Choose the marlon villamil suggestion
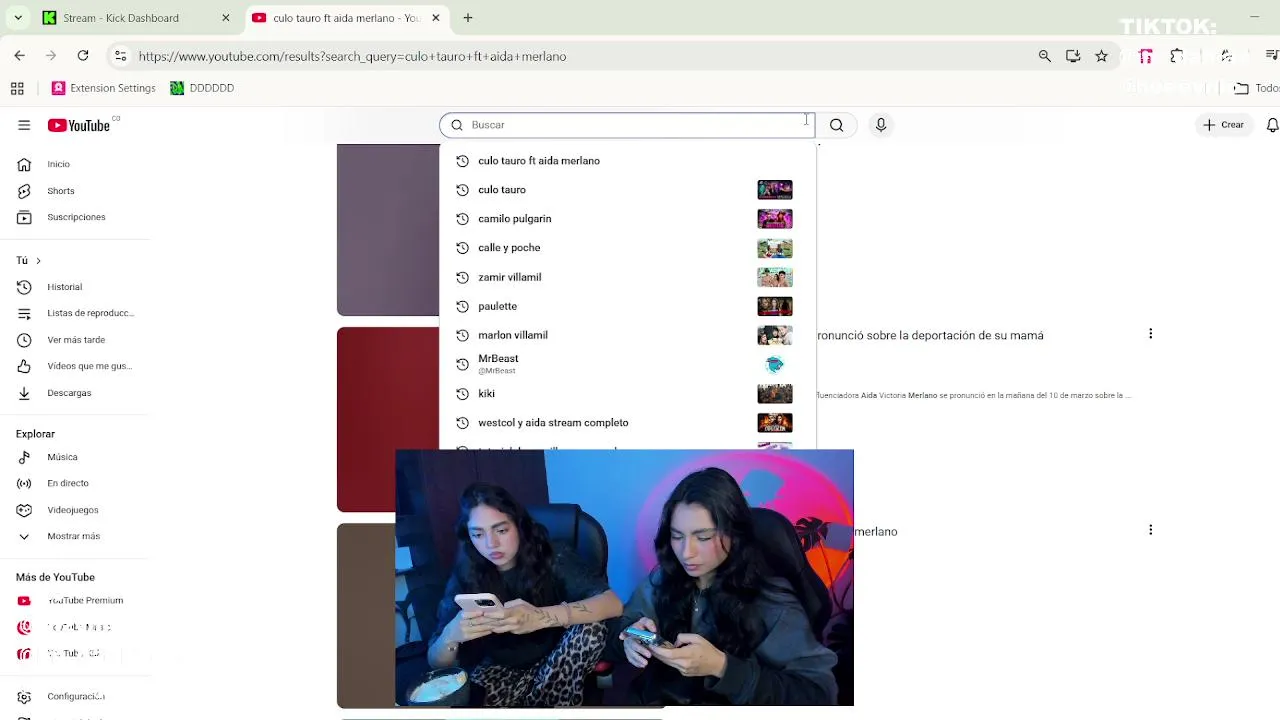This screenshot has height=720, width=1280. [x=627, y=335]
